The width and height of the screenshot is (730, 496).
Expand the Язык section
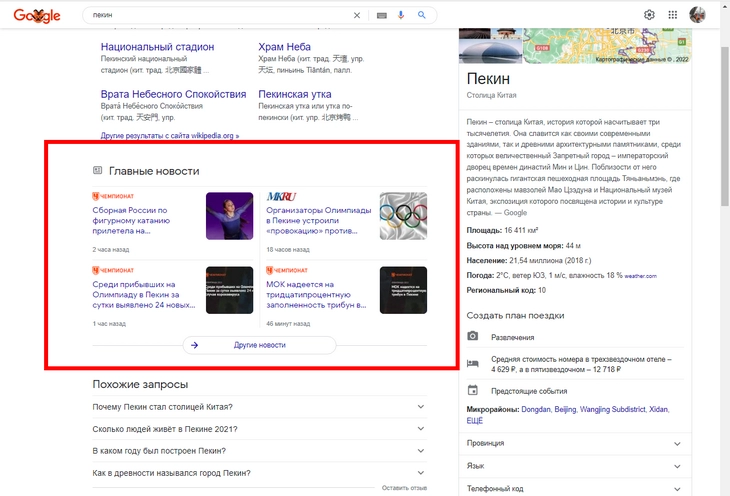click(575, 466)
